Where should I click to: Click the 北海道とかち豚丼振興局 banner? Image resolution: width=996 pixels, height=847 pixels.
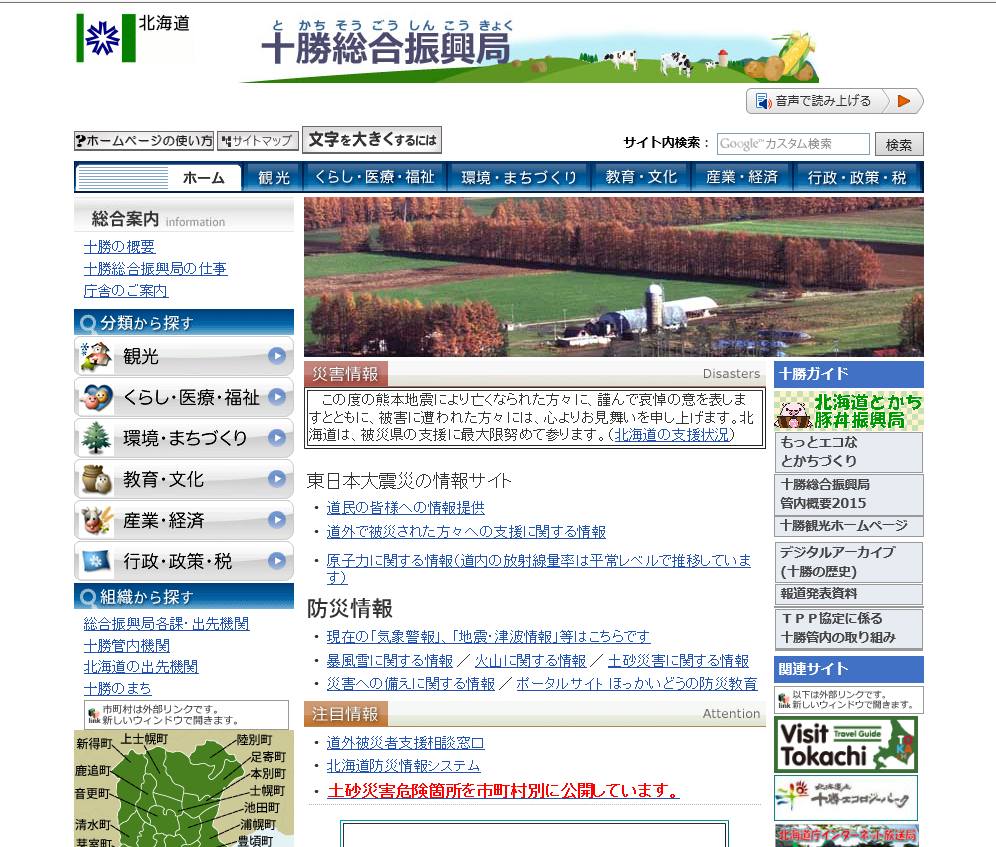tap(849, 411)
